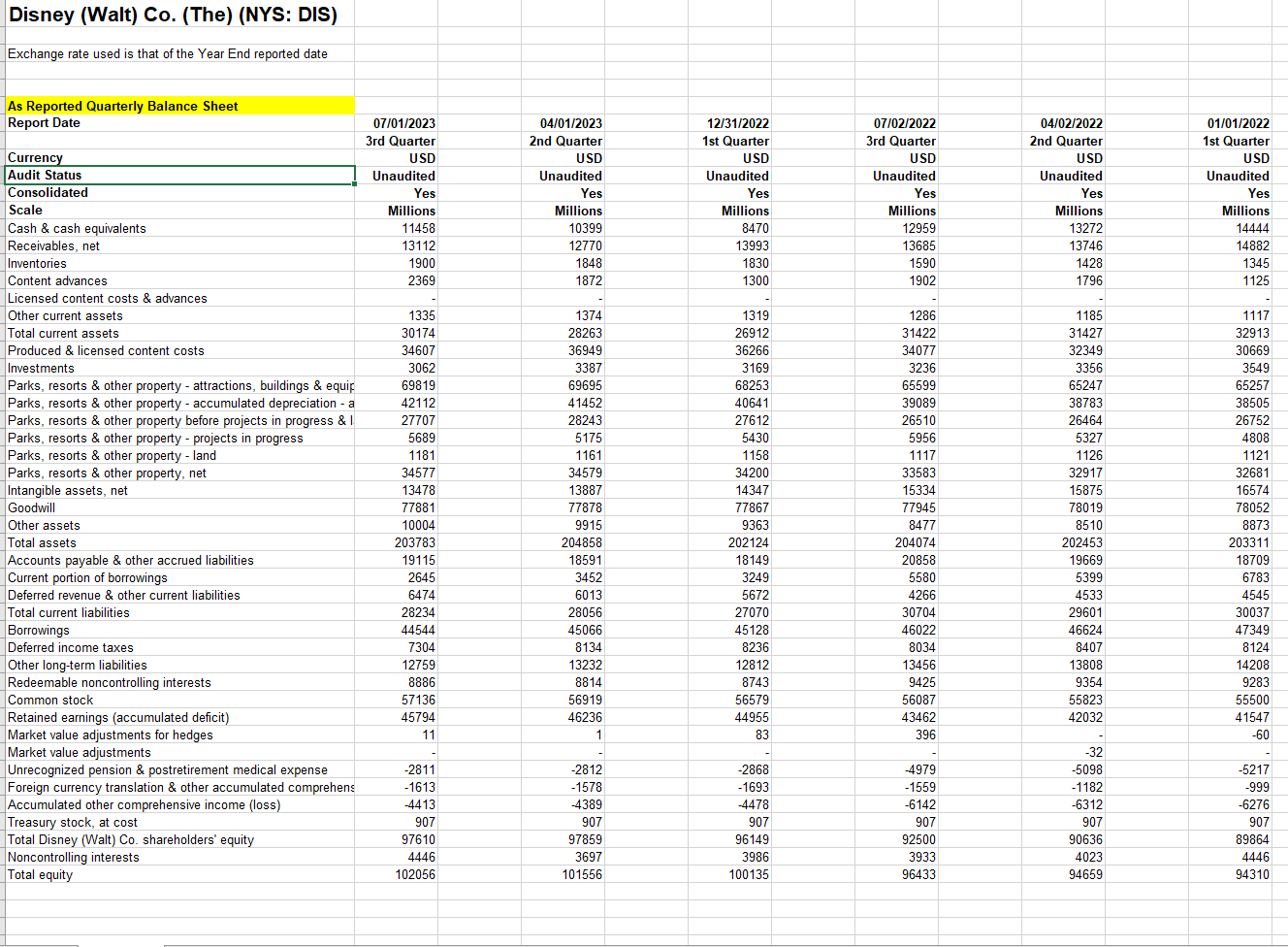This screenshot has width=1288, height=947.
Task: Click the 'Goodwill' row label
Action: 31,507
